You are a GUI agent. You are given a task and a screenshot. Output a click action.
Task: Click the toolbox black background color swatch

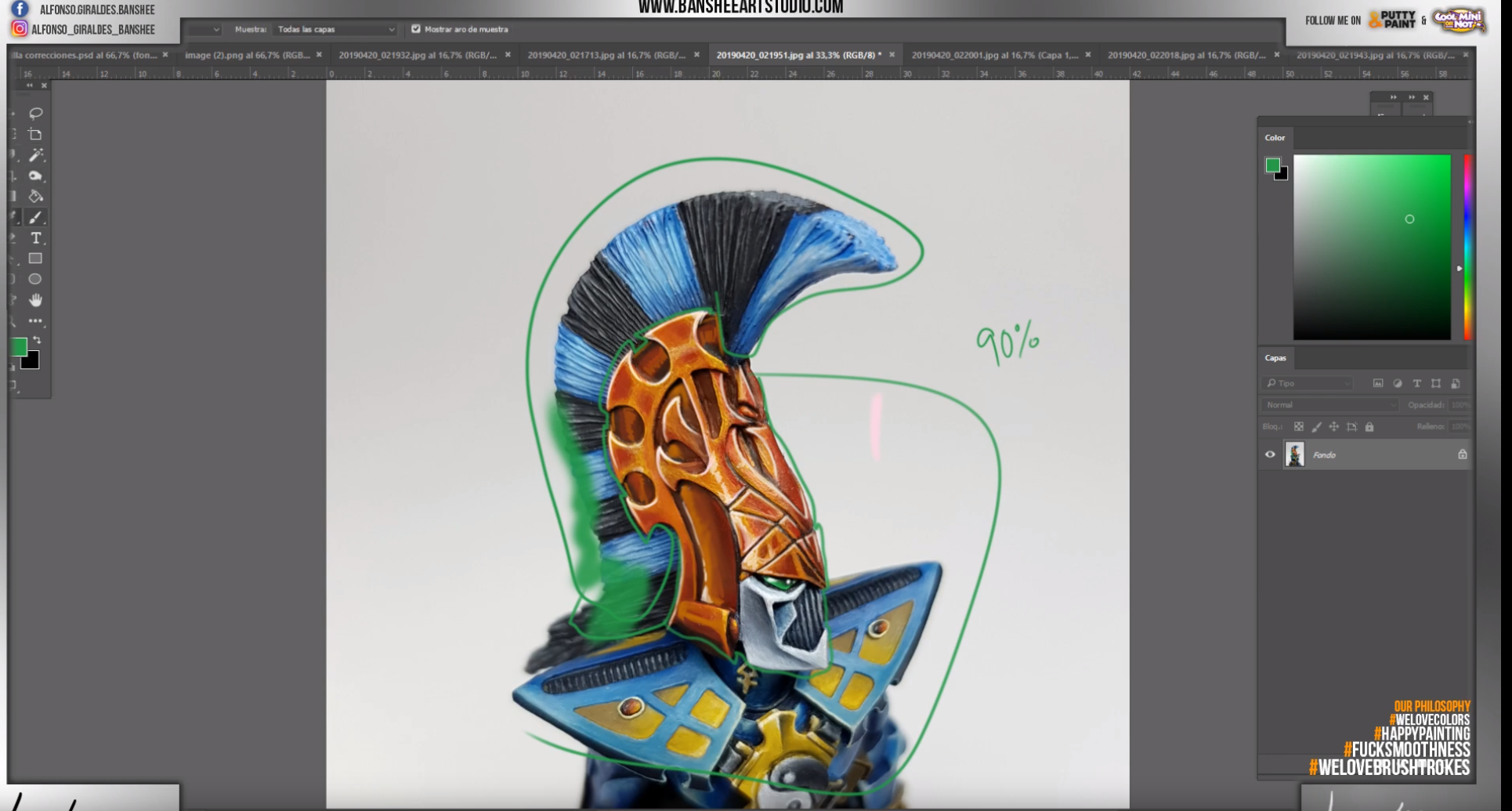(x=33, y=363)
